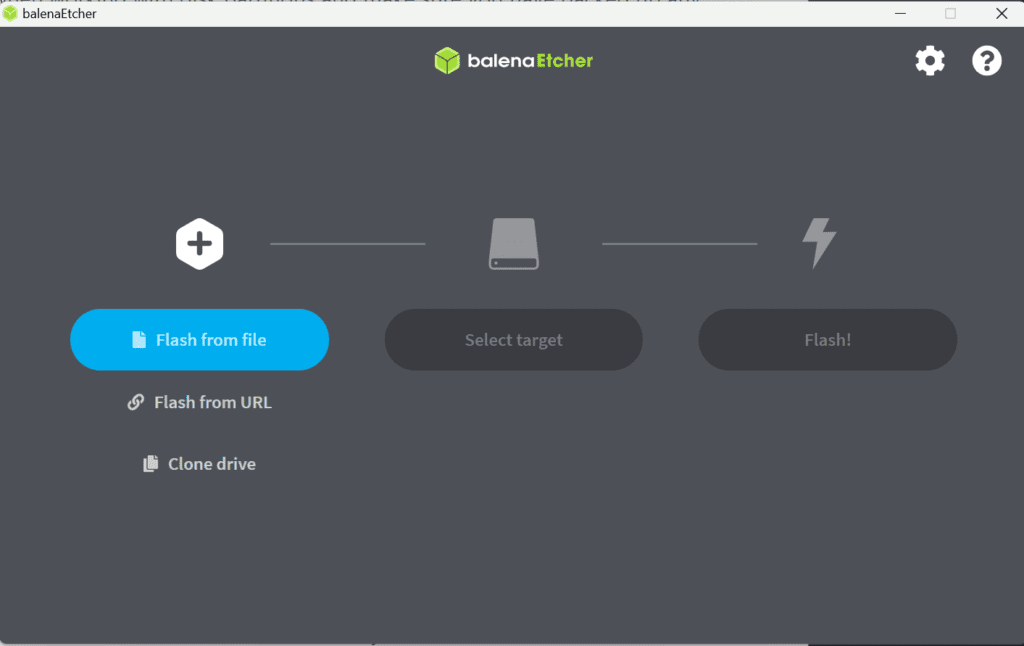Image resolution: width=1024 pixels, height=646 pixels.
Task: Maximize the balenaEtcher window
Action: [x=950, y=13]
